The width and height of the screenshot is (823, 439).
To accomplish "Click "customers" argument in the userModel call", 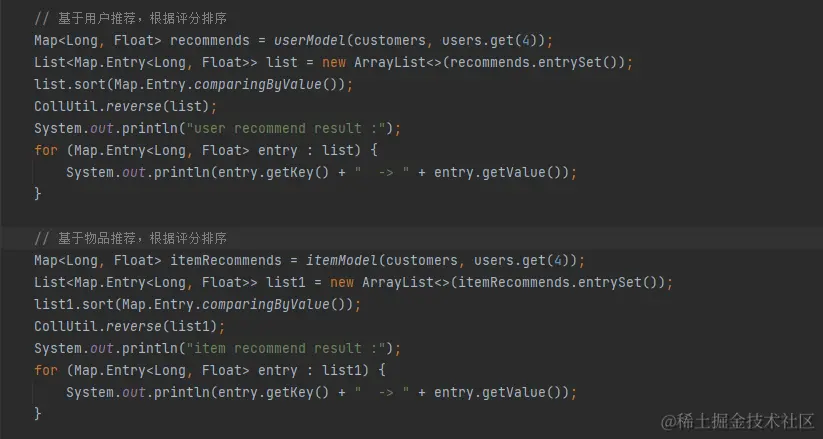I will point(390,40).
